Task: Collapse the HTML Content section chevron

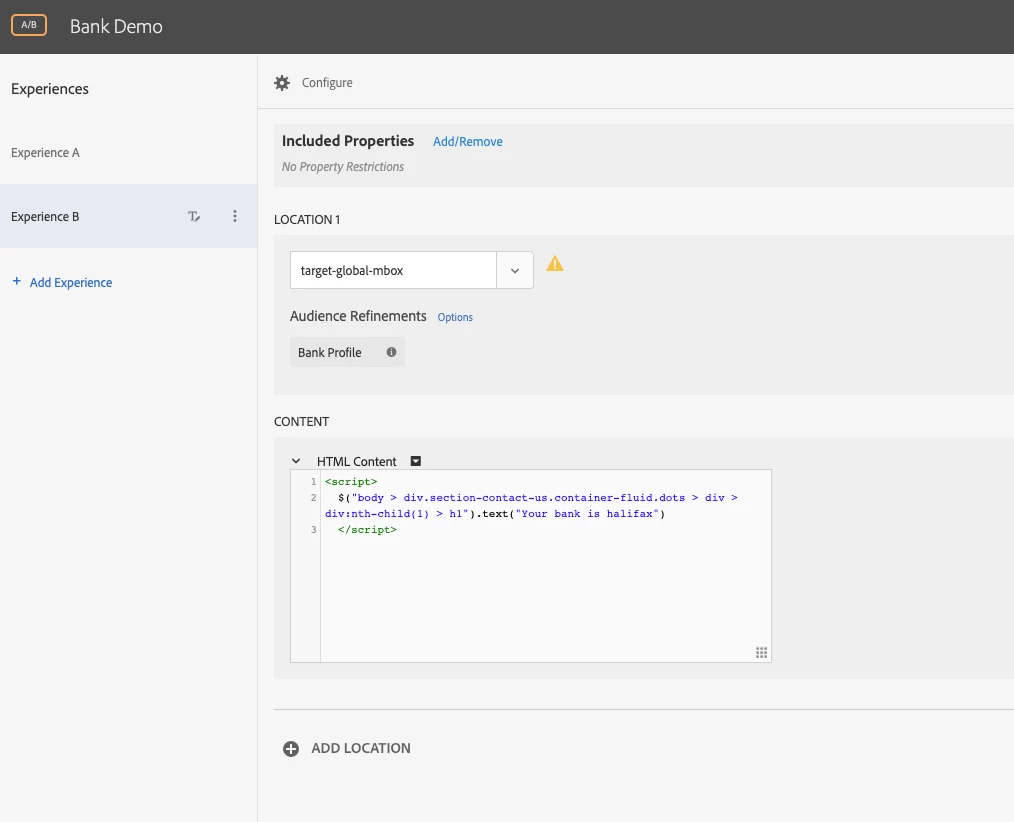Action: (x=296, y=461)
